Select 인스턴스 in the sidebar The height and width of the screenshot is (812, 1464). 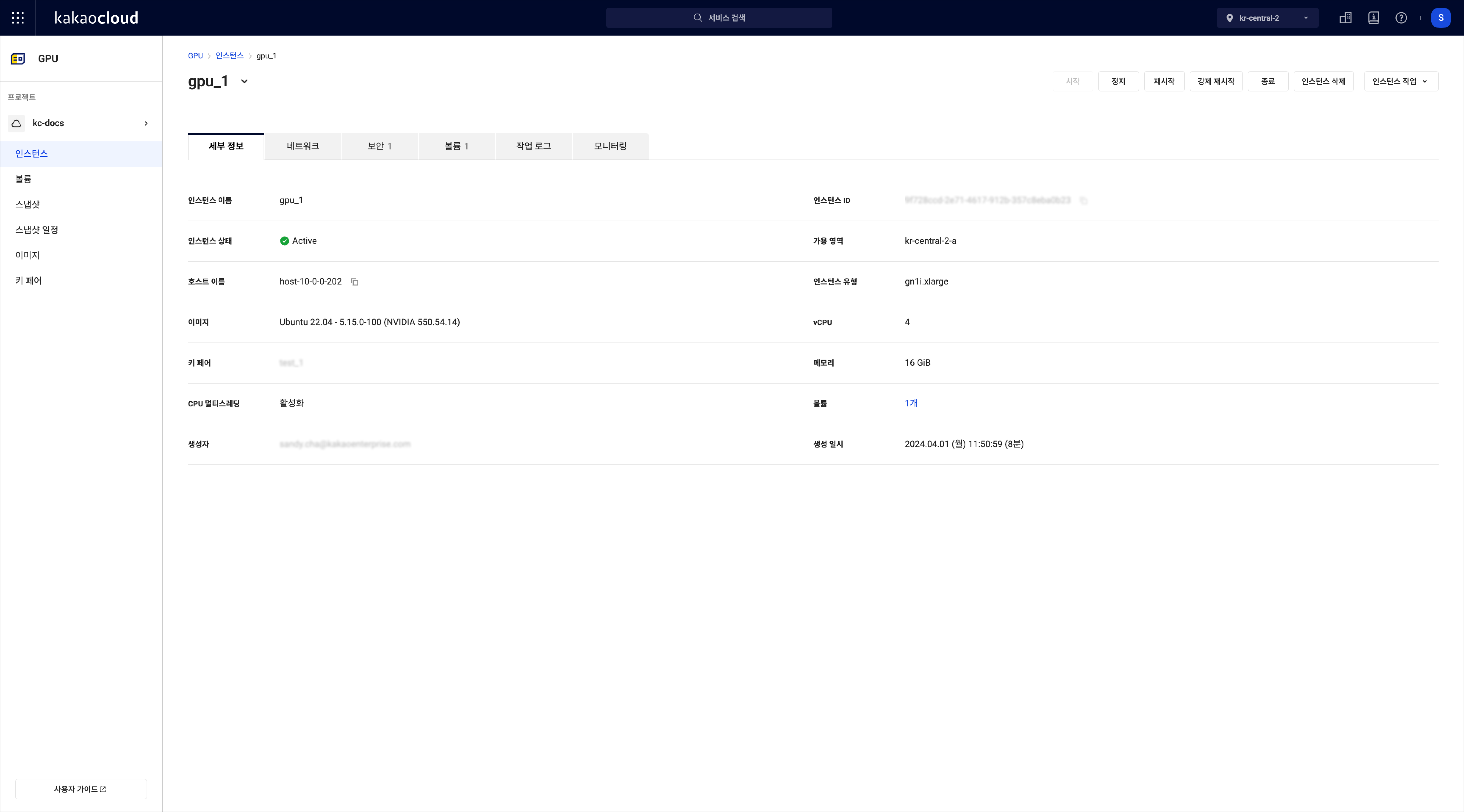[x=81, y=154]
